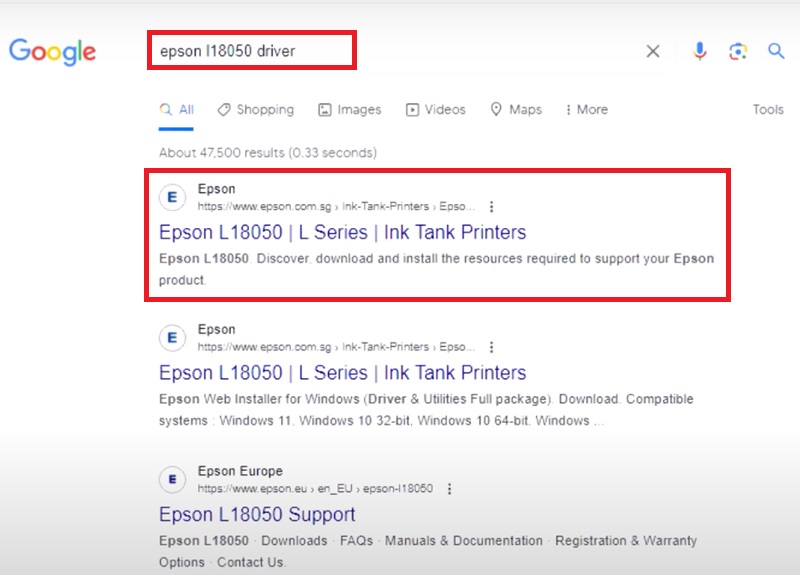This screenshot has width=800, height=575.
Task: Switch to the Shopping tab
Action: click(256, 109)
